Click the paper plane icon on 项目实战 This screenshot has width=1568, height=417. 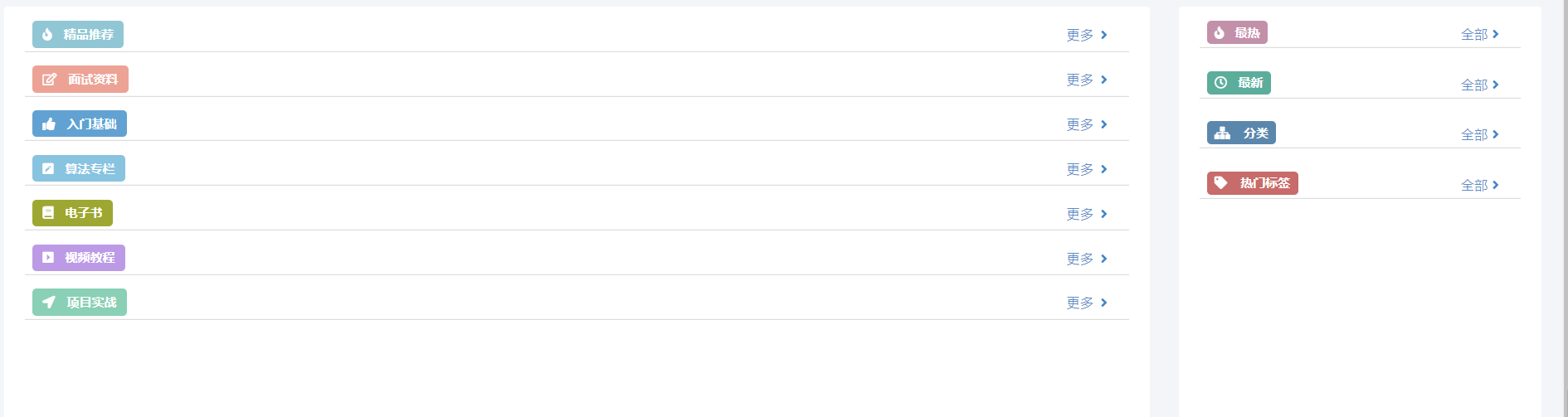pyautogui.click(x=49, y=303)
